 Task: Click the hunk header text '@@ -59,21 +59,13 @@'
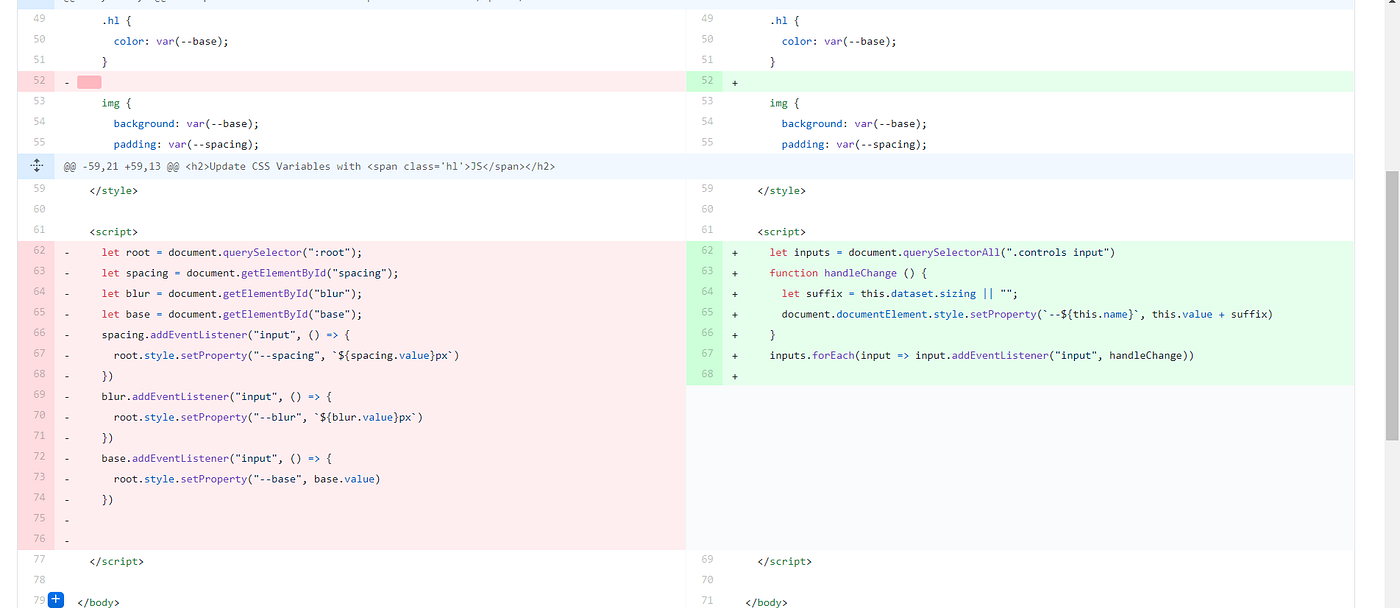pos(120,167)
